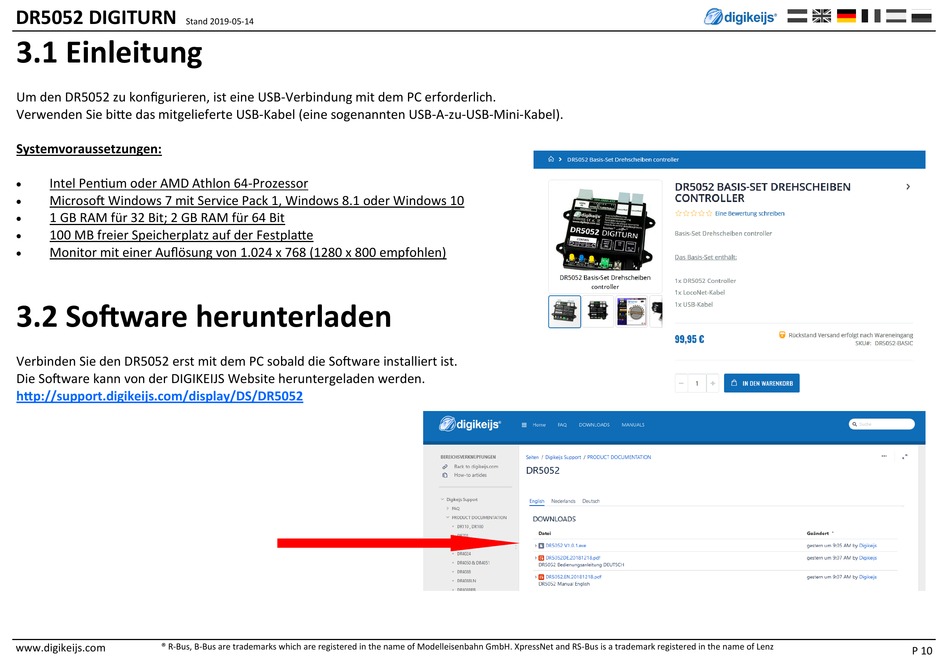Download the DR5052 V1.0.1.exe file
This screenshot has height=660, width=950.
[566, 545]
